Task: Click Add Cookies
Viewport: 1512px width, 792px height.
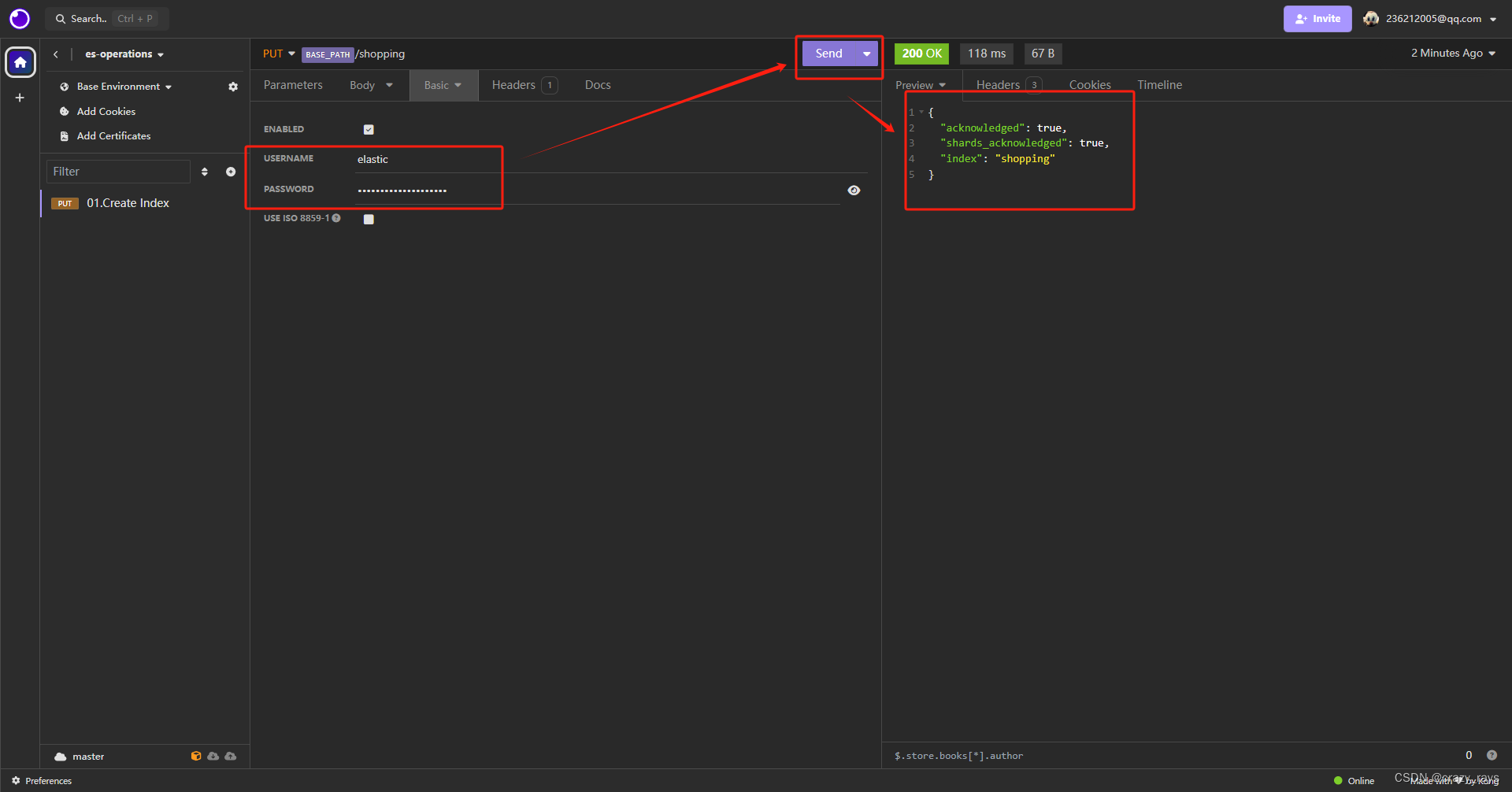Action: pos(106,112)
